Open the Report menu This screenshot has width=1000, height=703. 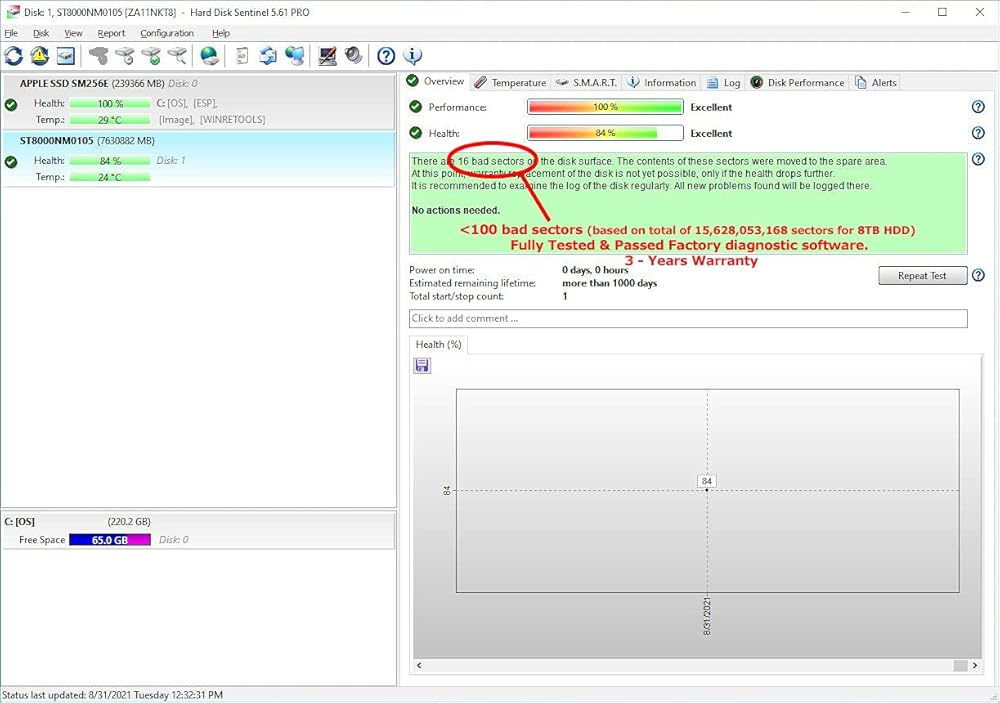click(x=111, y=33)
